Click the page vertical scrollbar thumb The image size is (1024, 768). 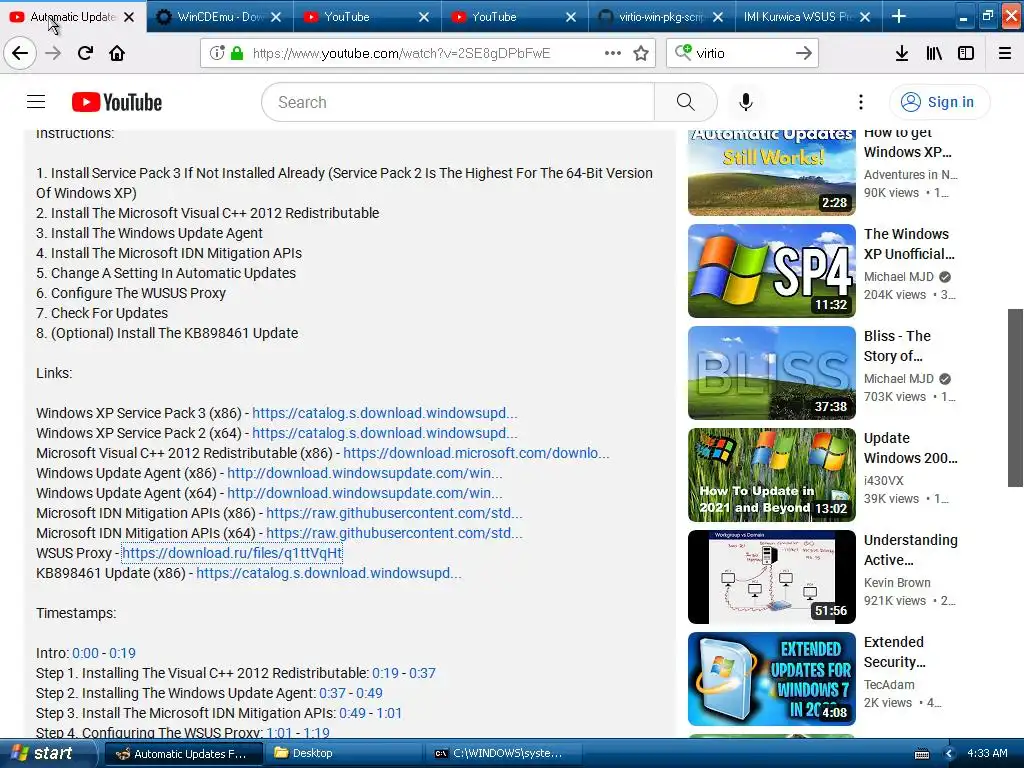[1015, 398]
